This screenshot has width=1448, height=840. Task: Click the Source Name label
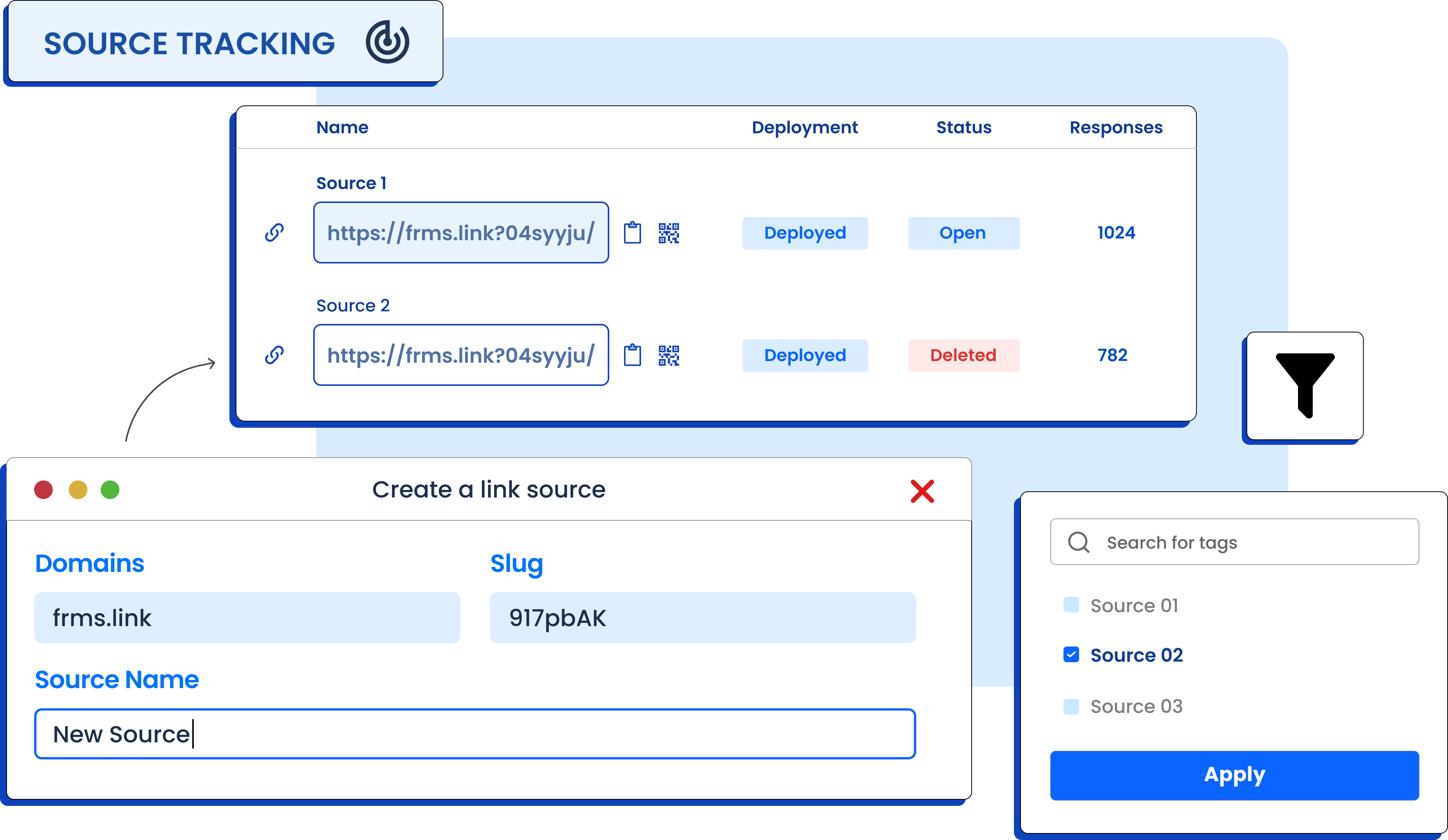(117, 680)
